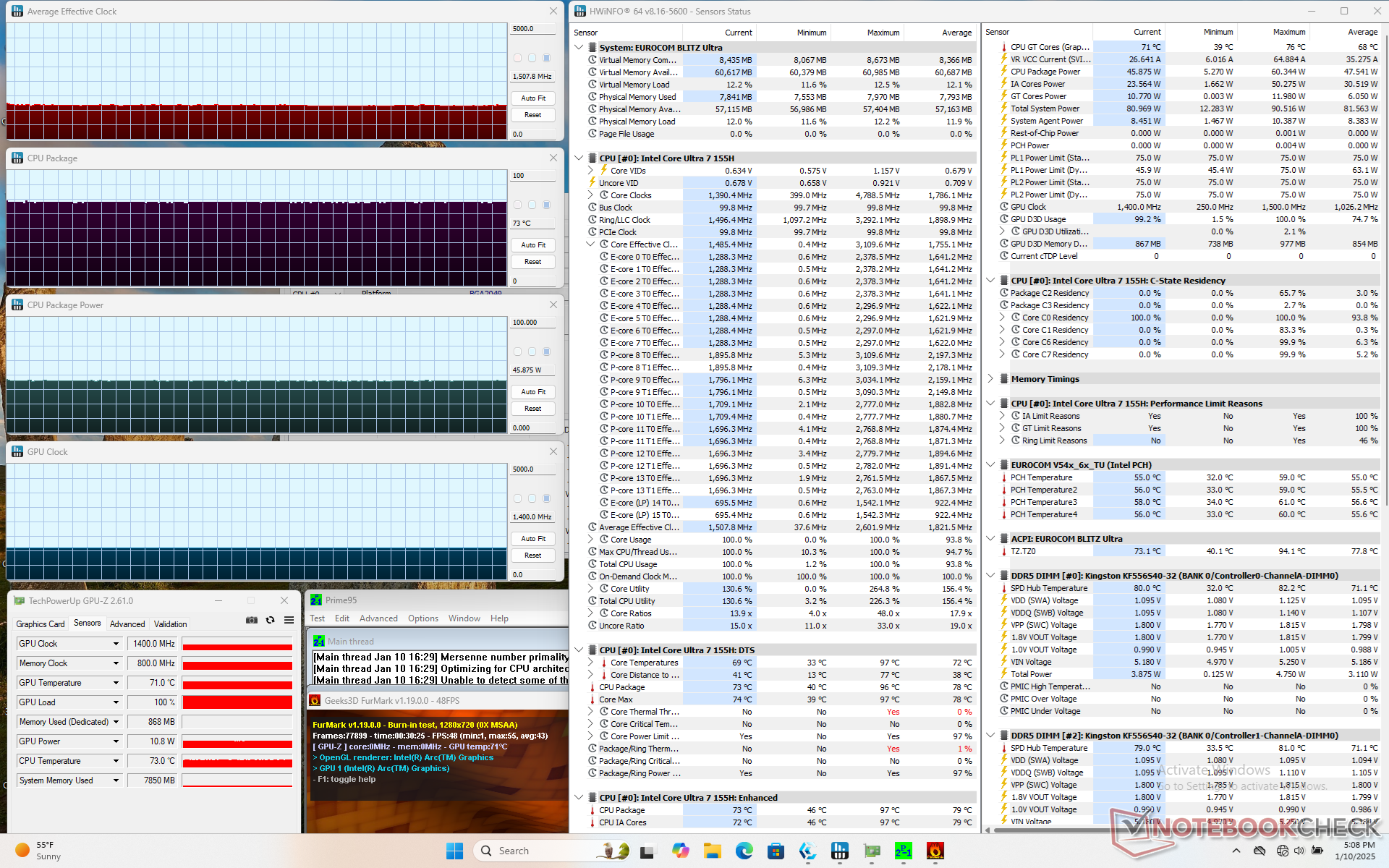The image size is (1389, 868).
Task: Open the Window menu in Prime95
Action: coord(464,618)
